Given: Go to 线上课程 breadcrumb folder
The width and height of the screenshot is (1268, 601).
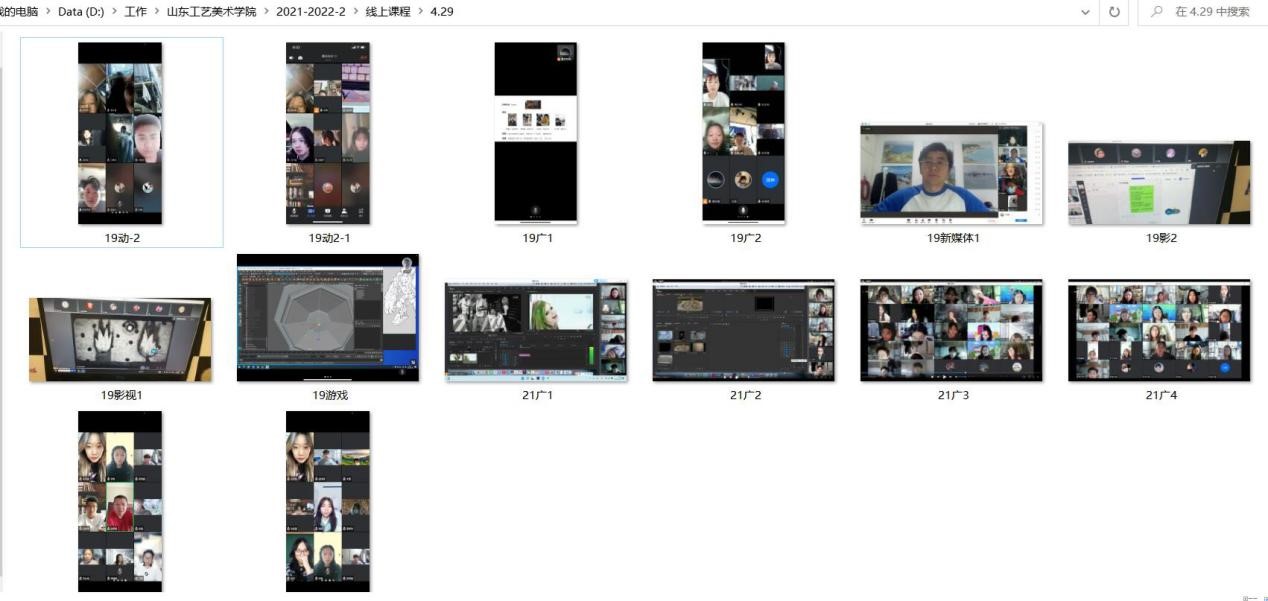Looking at the screenshot, I should [x=387, y=12].
